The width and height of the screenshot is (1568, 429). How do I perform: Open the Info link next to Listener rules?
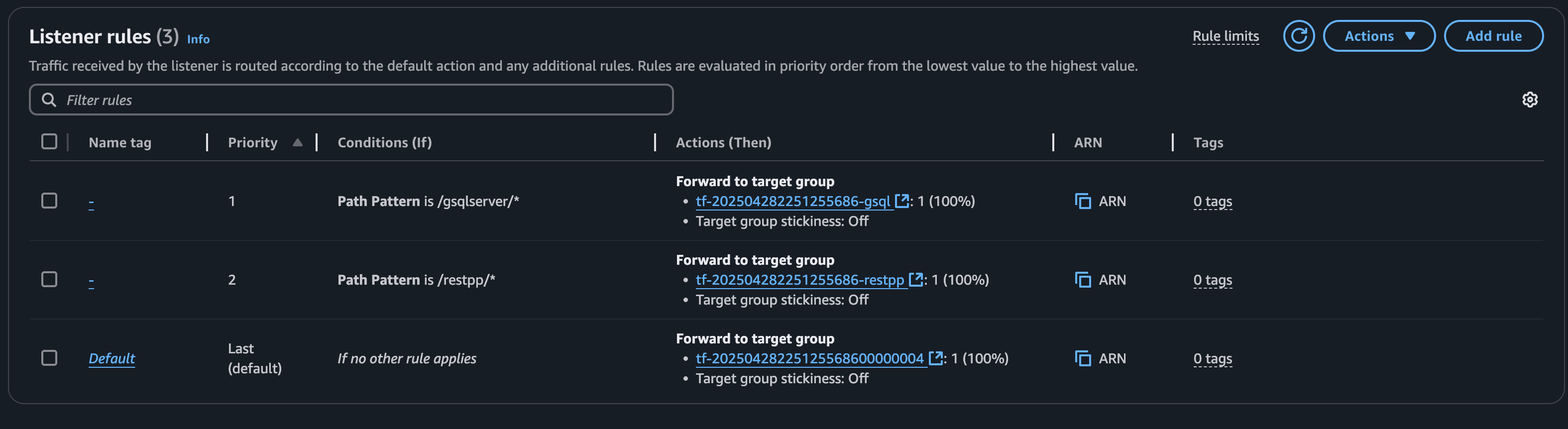(x=198, y=39)
